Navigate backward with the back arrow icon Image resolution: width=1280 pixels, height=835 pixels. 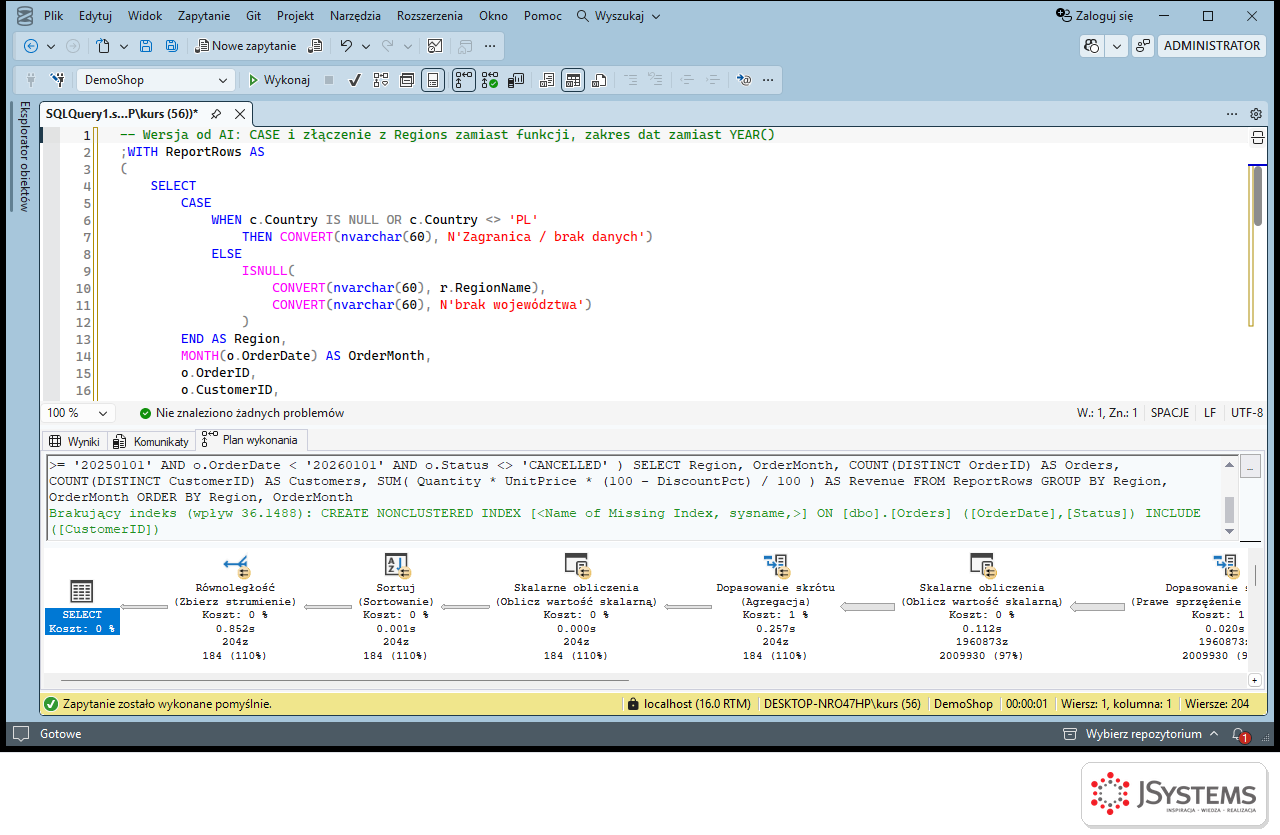coord(31,46)
